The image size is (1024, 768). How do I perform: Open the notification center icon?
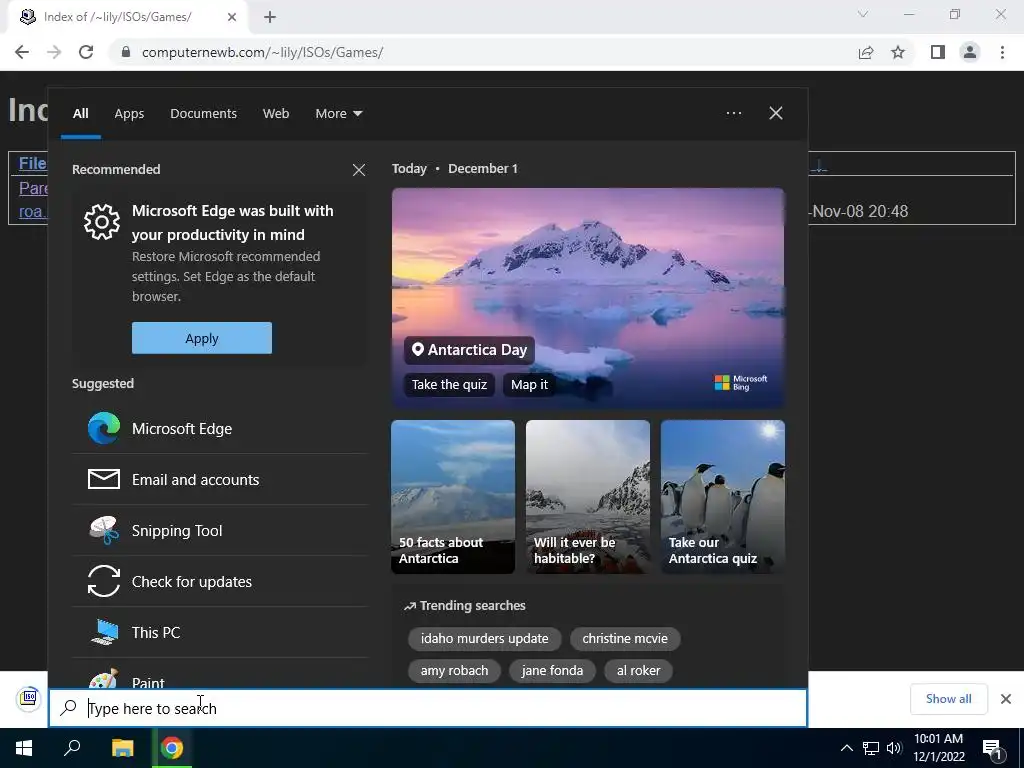[993, 748]
